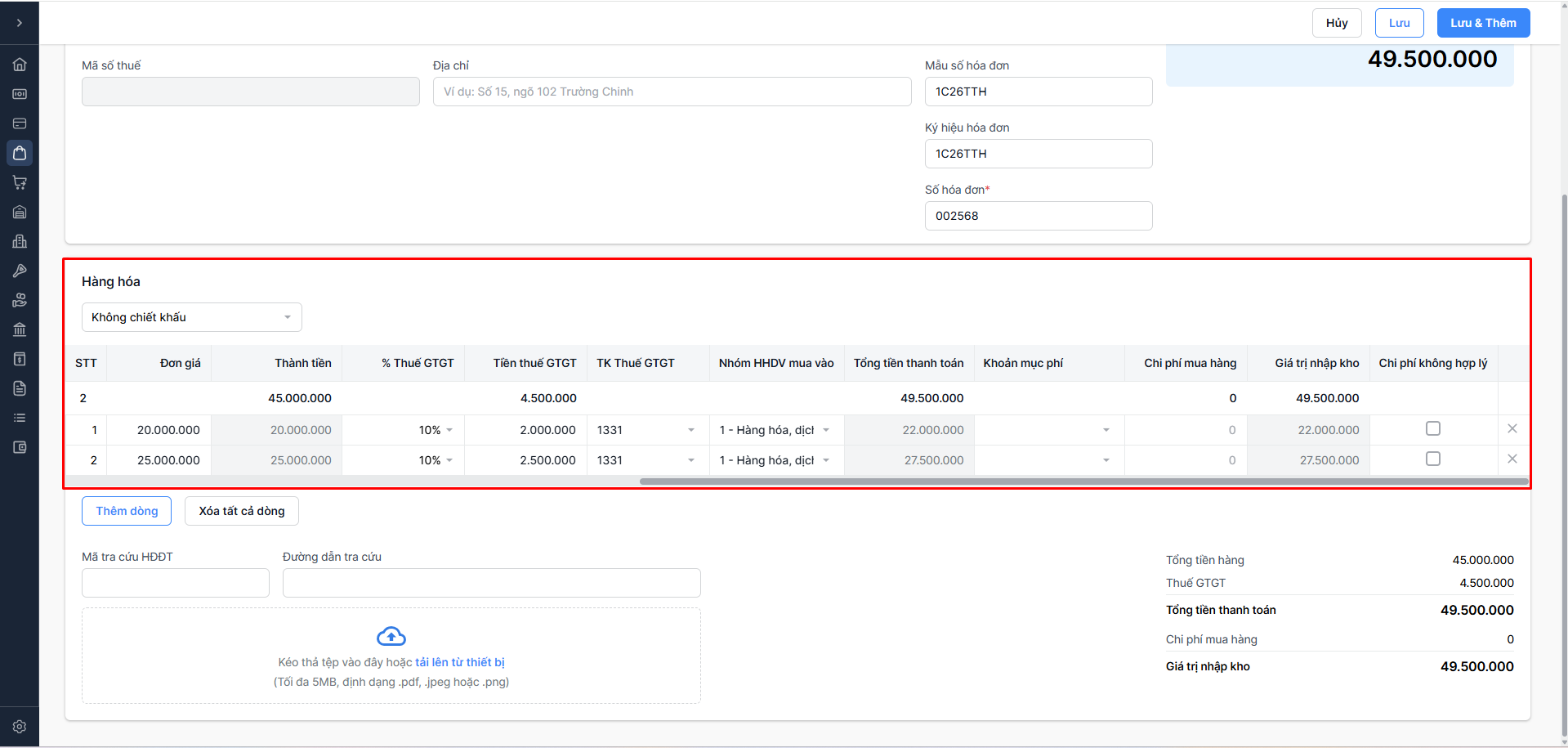Delete row 1 with X icon
The image size is (1568, 748).
tap(1512, 428)
